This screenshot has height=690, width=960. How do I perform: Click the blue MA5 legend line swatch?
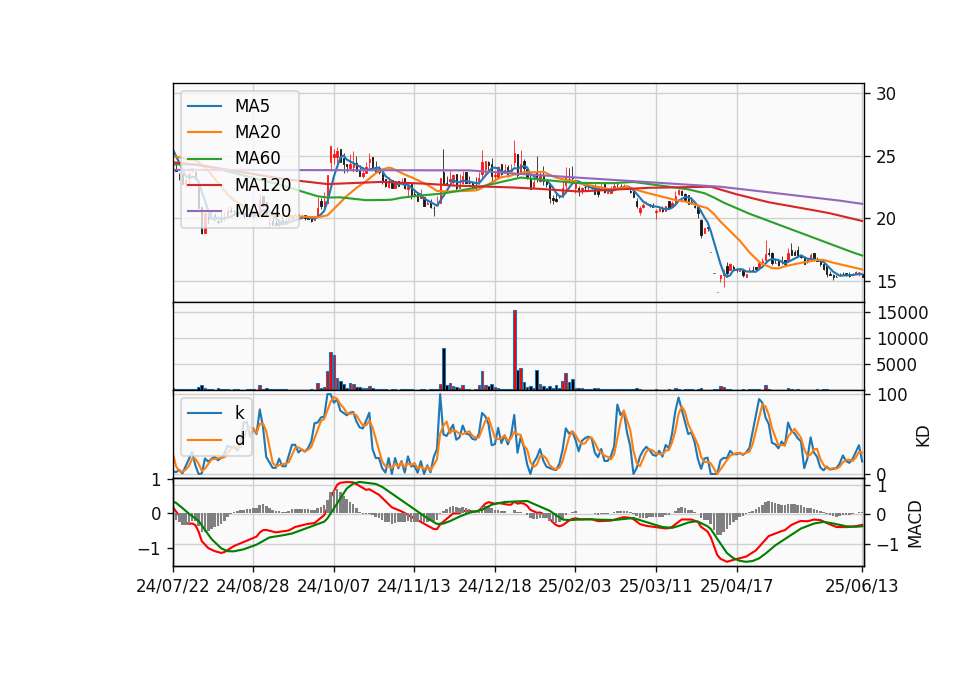click(204, 107)
